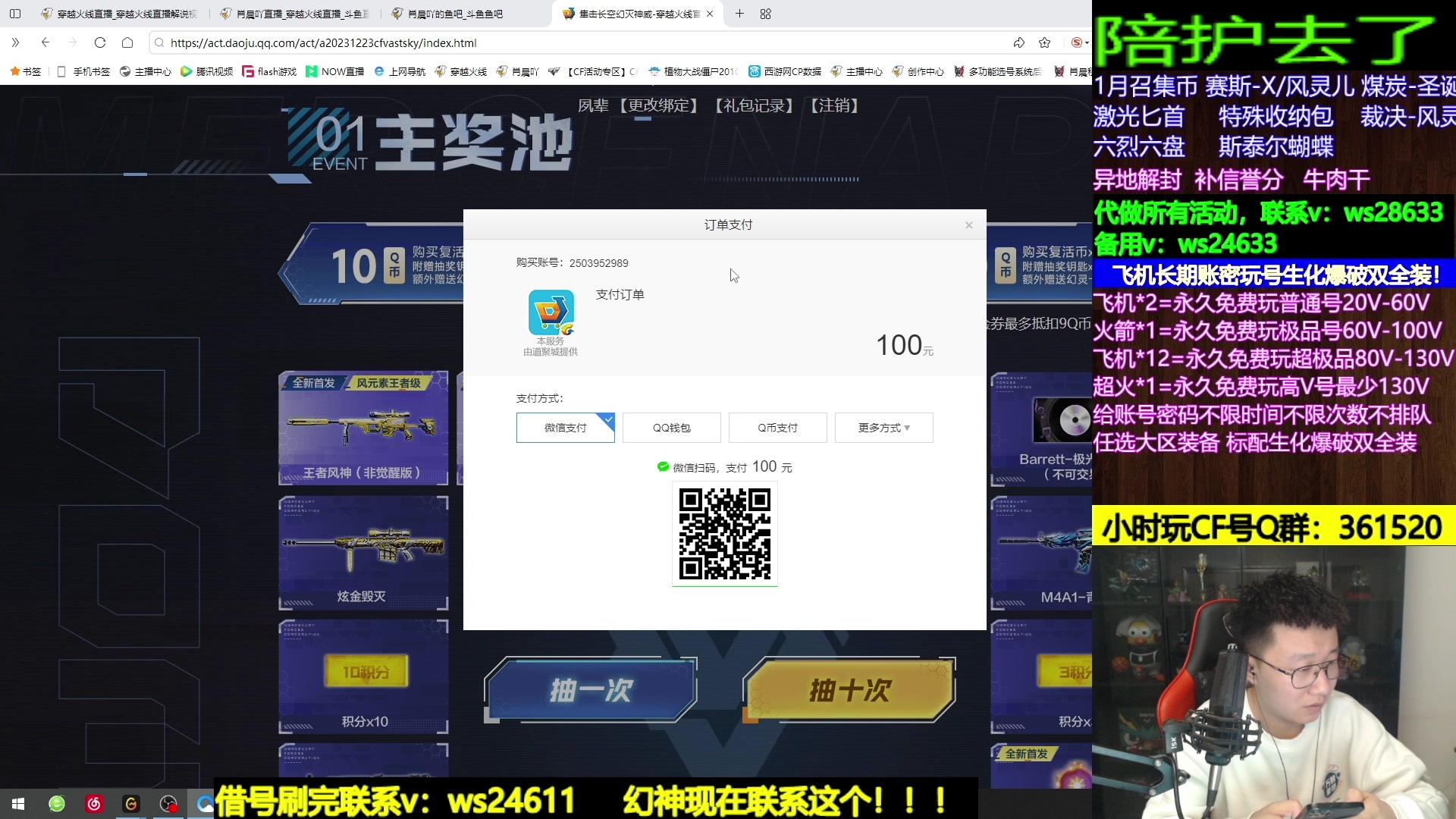Select 微信支付 payment method
1456x819 pixels.
(566, 428)
